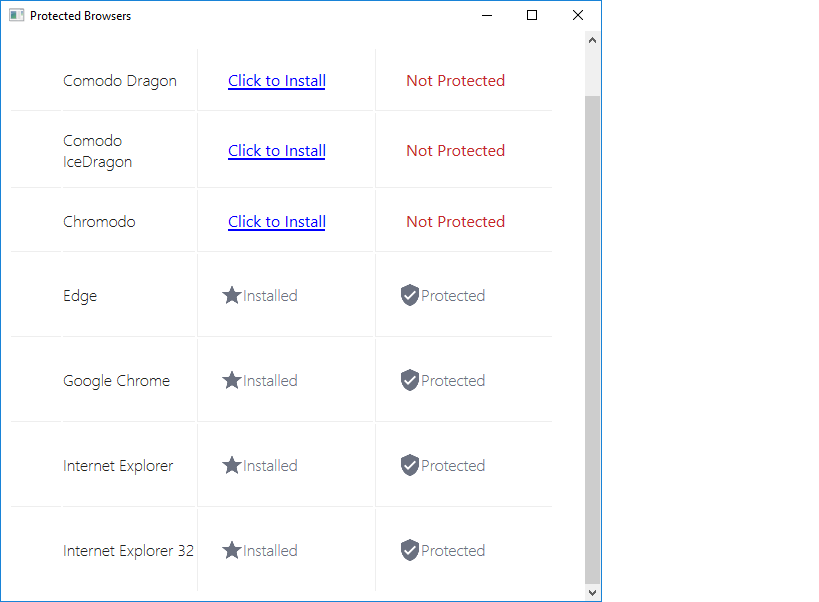
Task: Click the Internet Explorer protected shield icon
Action: coord(409,466)
